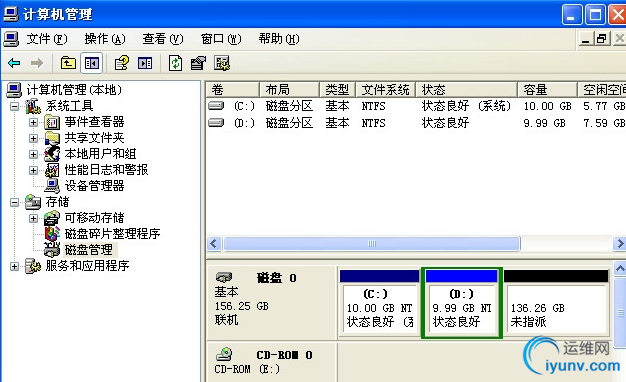Click the MMC system icon beside 文件 menu
Viewport: 626px width, 382px height.
[x=11, y=39]
